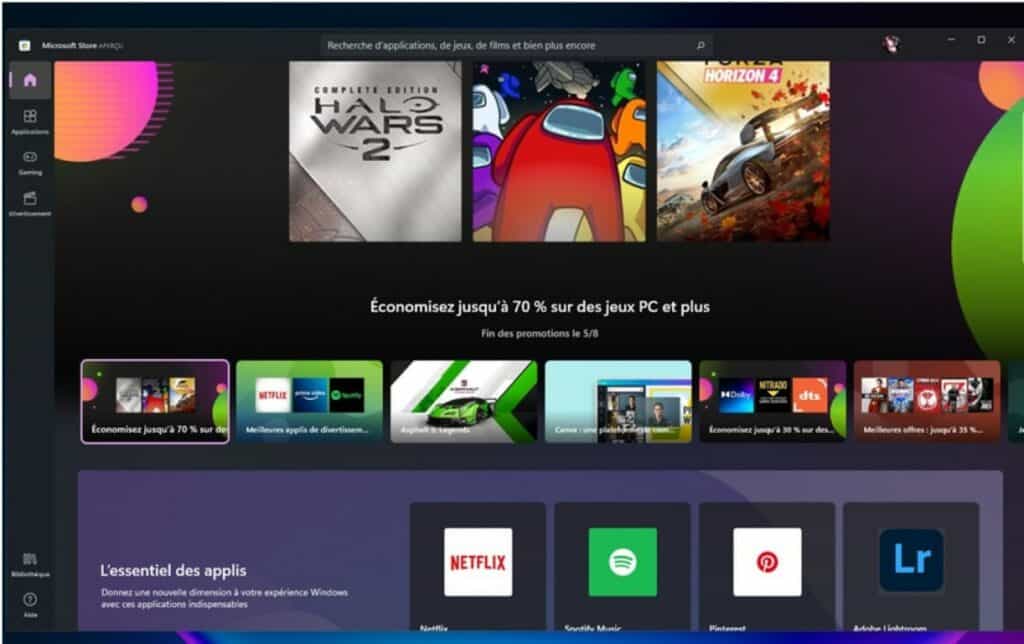Click the 'Fin des promotions le 5/8' text

point(540,333)
